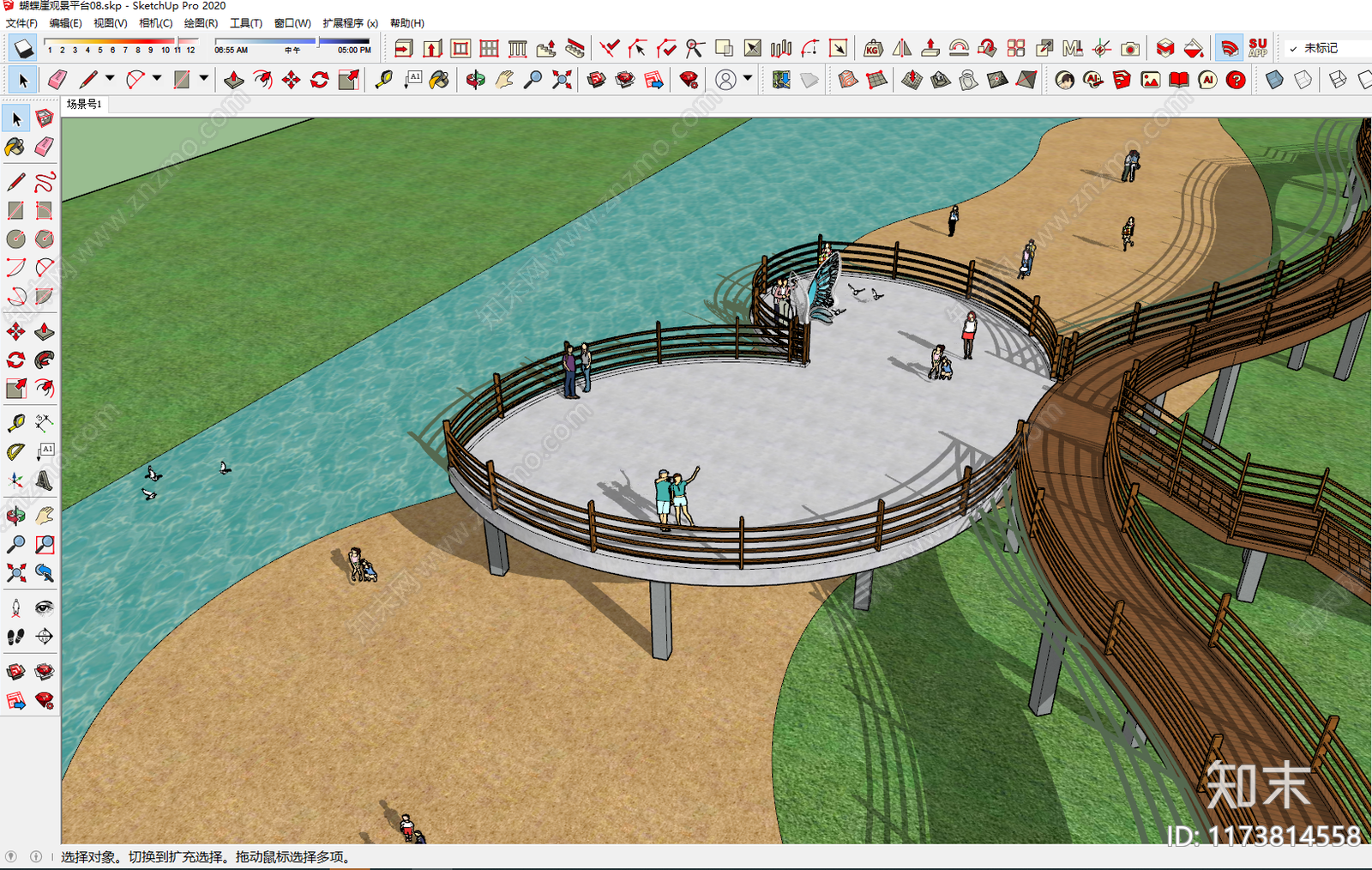Select the Make Component tool in left palette
This screenshot has height=870, width=1372.
(x=45, y=118)
